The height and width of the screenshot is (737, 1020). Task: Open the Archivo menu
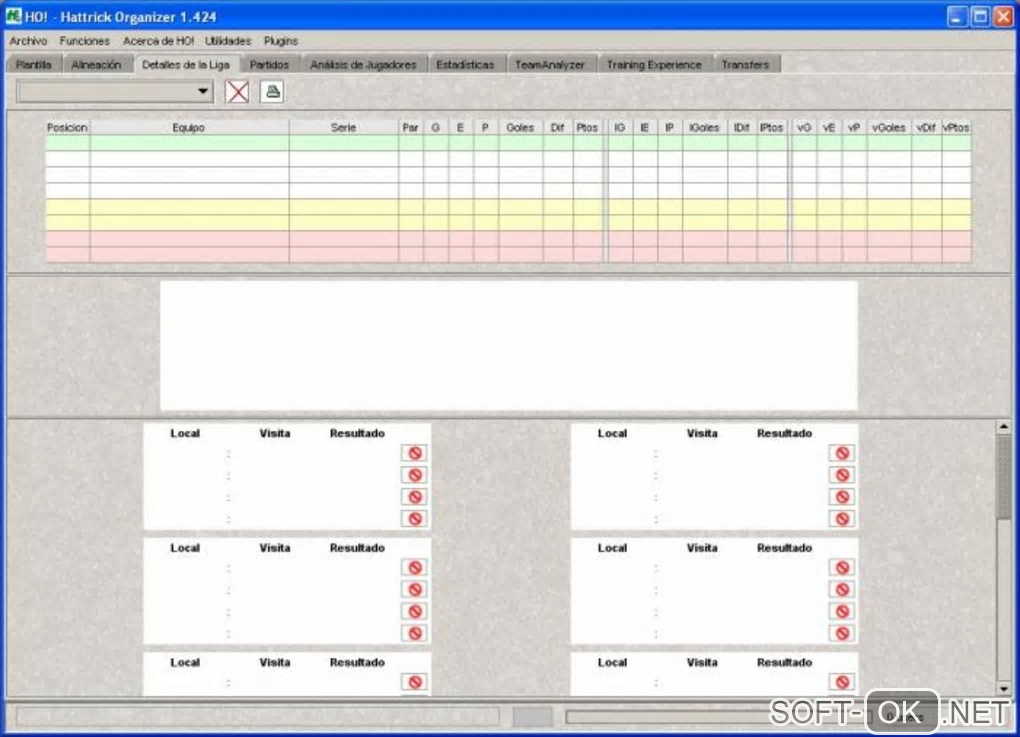pos(28,41)
